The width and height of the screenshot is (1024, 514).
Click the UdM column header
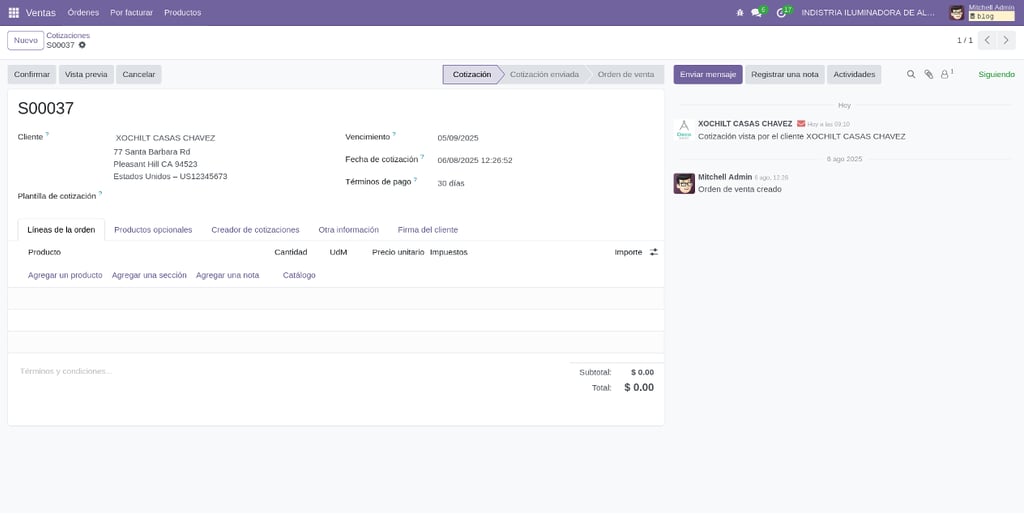click(338, 252)
